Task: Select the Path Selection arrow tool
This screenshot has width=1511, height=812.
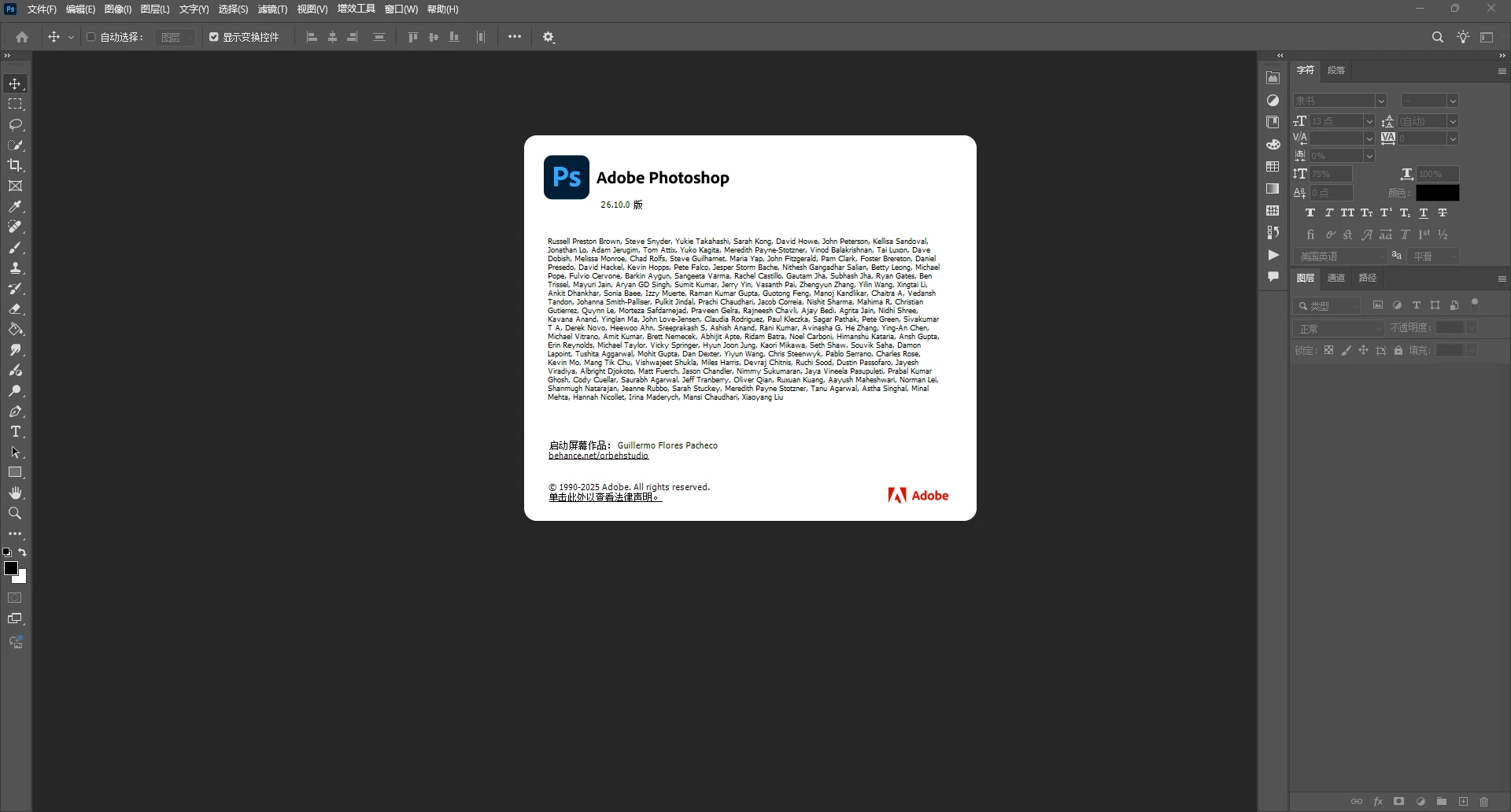Action: 15,452
